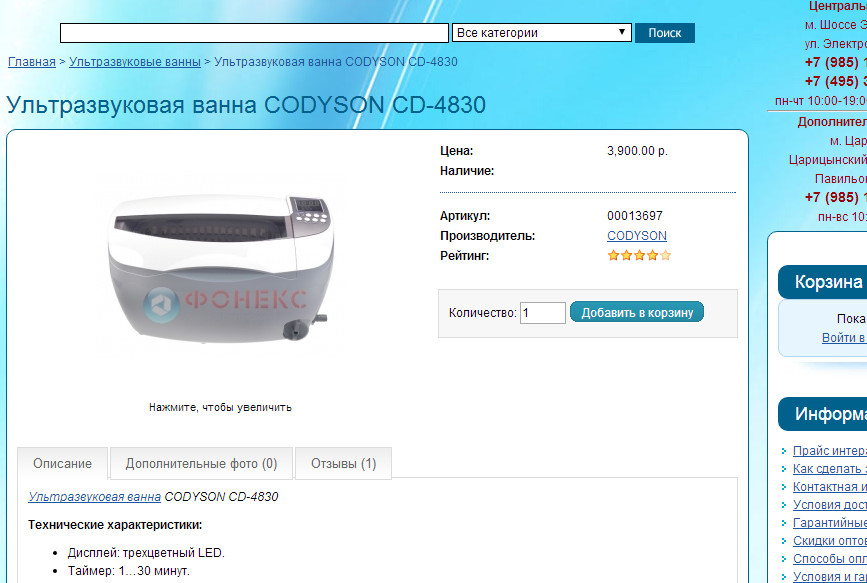Click the search text field
The image size is (867, 583).
click(254, 33)
